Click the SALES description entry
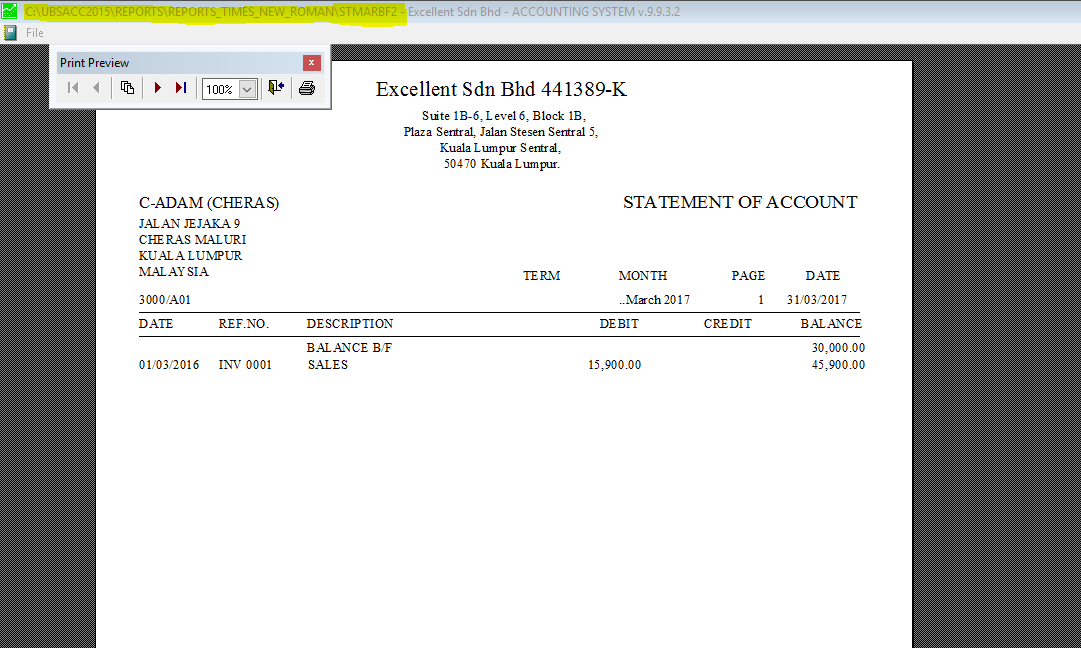Image resolution: width=1081 pixels, height=648 pixels. [x=327, y=365]
